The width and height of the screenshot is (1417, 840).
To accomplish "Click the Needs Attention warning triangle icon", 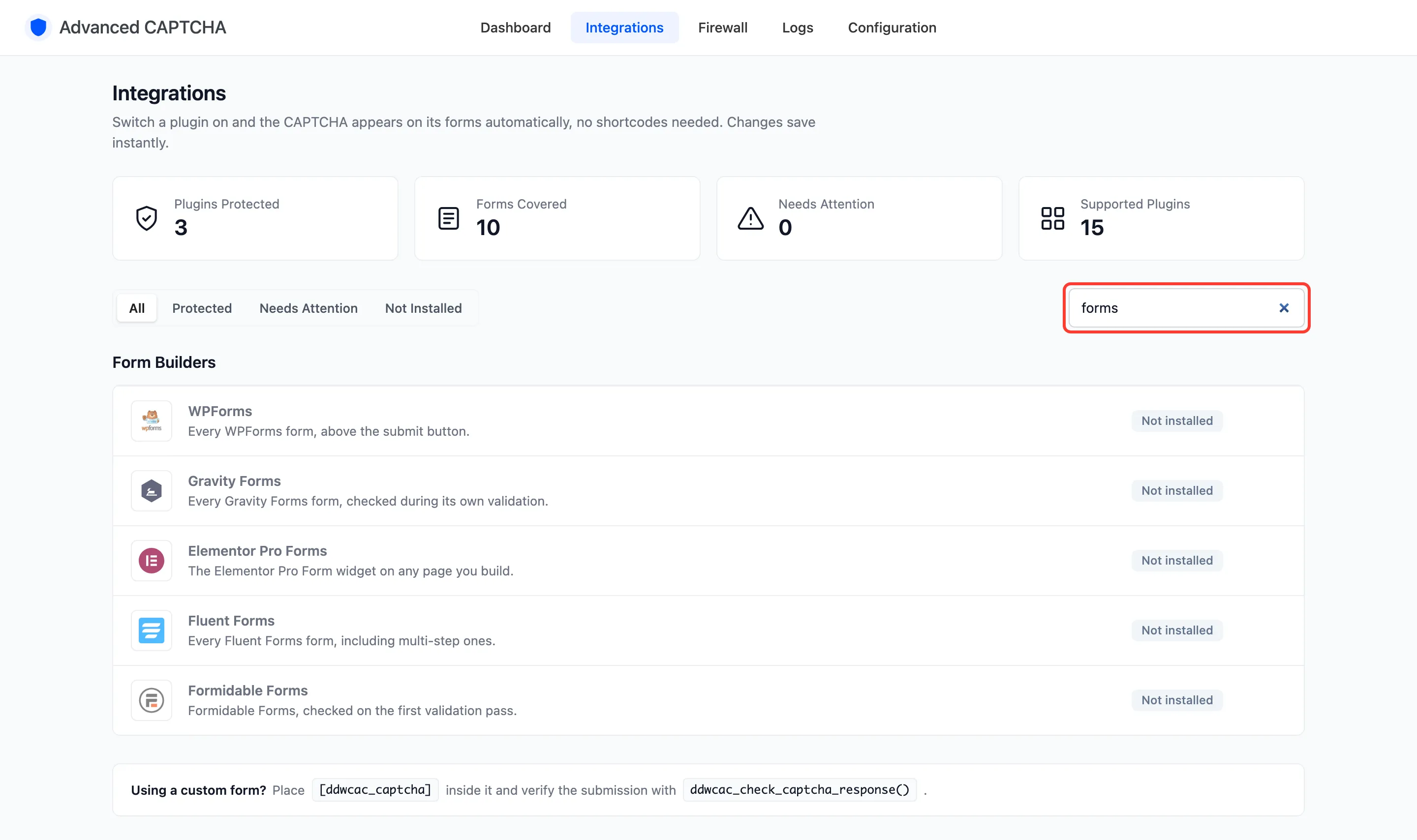I will [751, 218].
